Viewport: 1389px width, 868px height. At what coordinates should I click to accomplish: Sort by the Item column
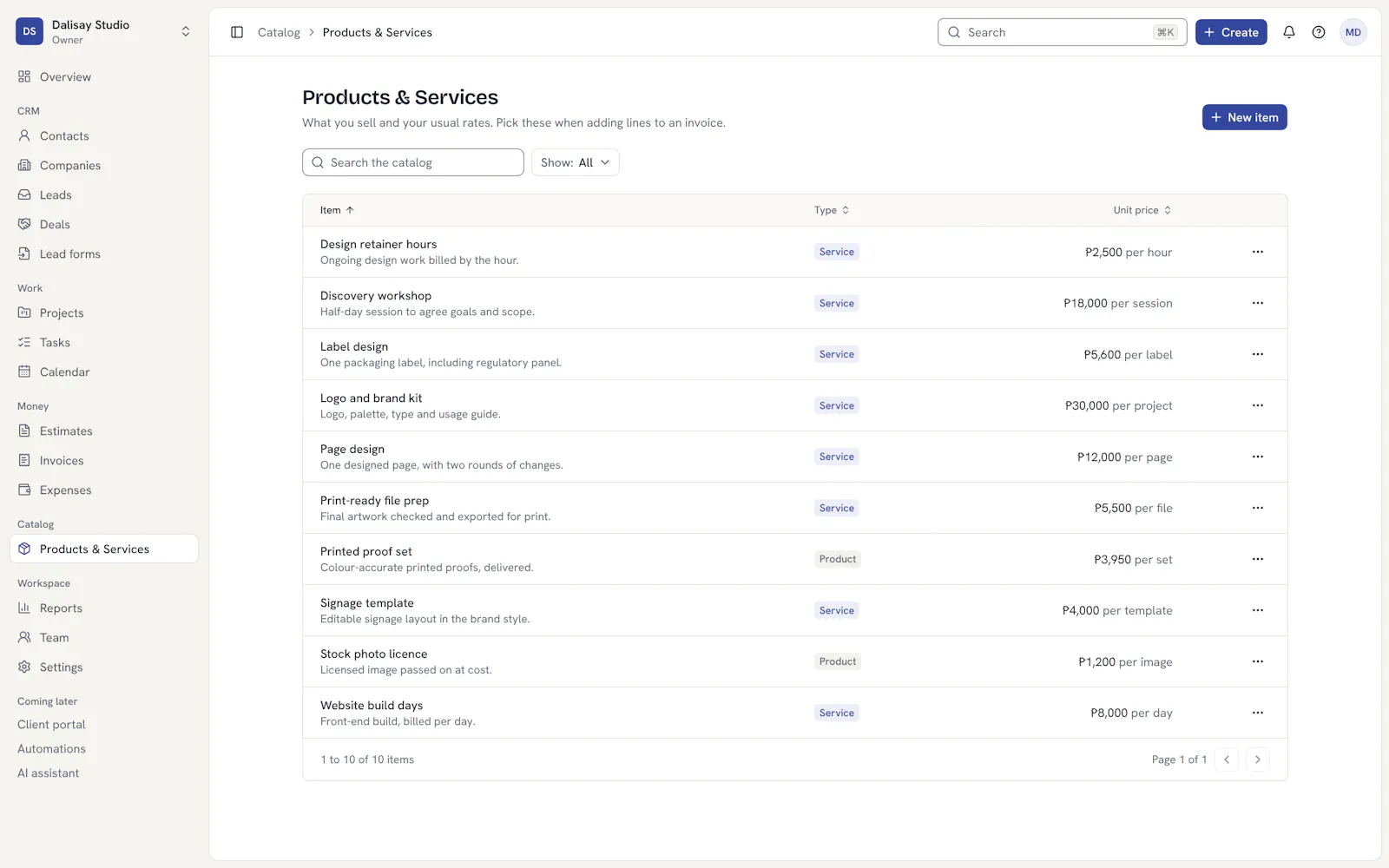click(x=337, y=210)
